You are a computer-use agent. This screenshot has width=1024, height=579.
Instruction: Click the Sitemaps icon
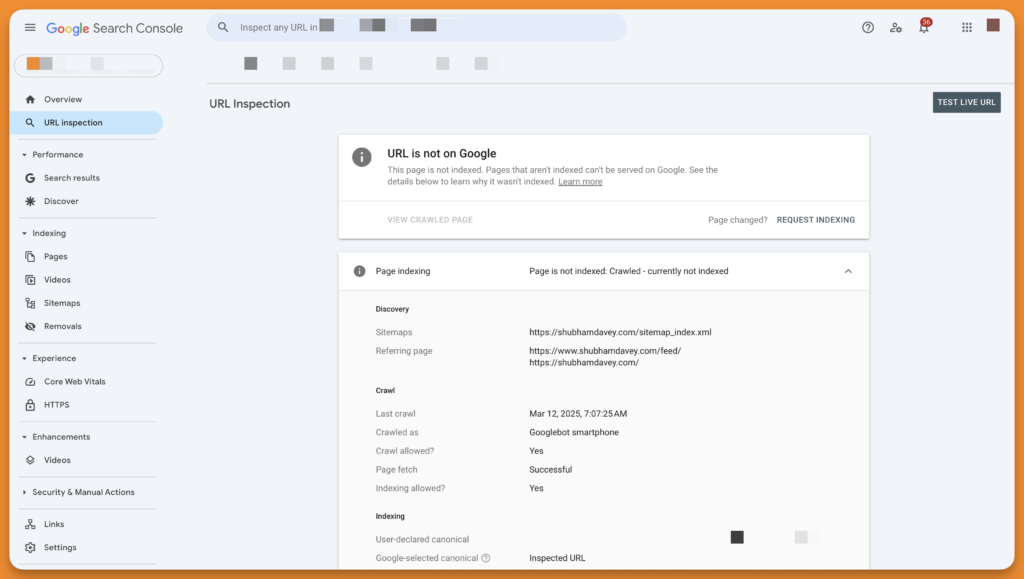coord(30,303)
